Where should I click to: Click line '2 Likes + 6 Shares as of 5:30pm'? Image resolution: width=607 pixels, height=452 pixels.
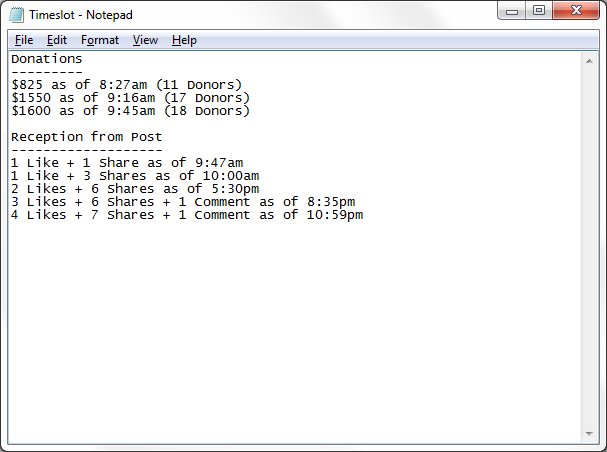(x=135, y=189)
